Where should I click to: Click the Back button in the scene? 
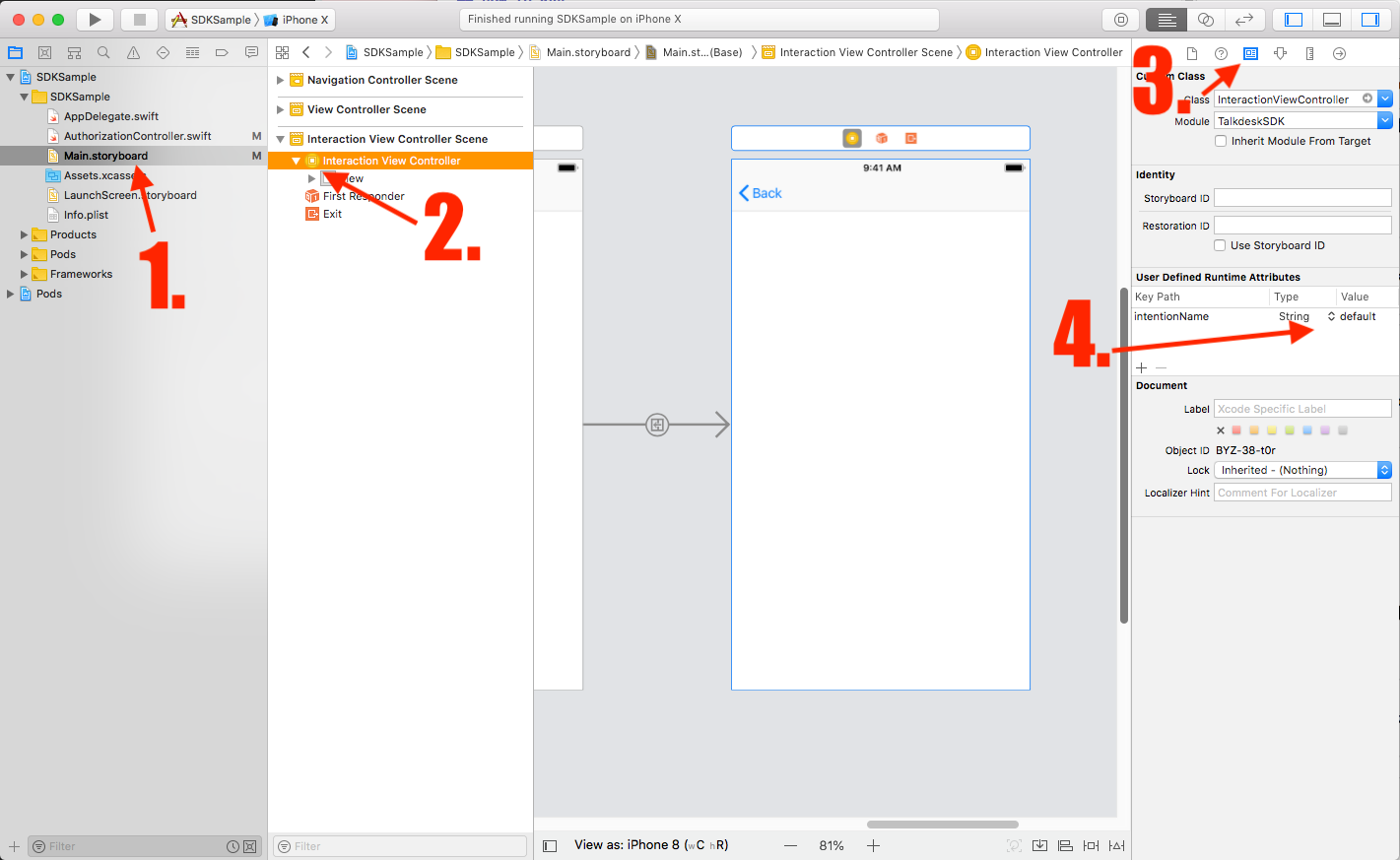760,193
